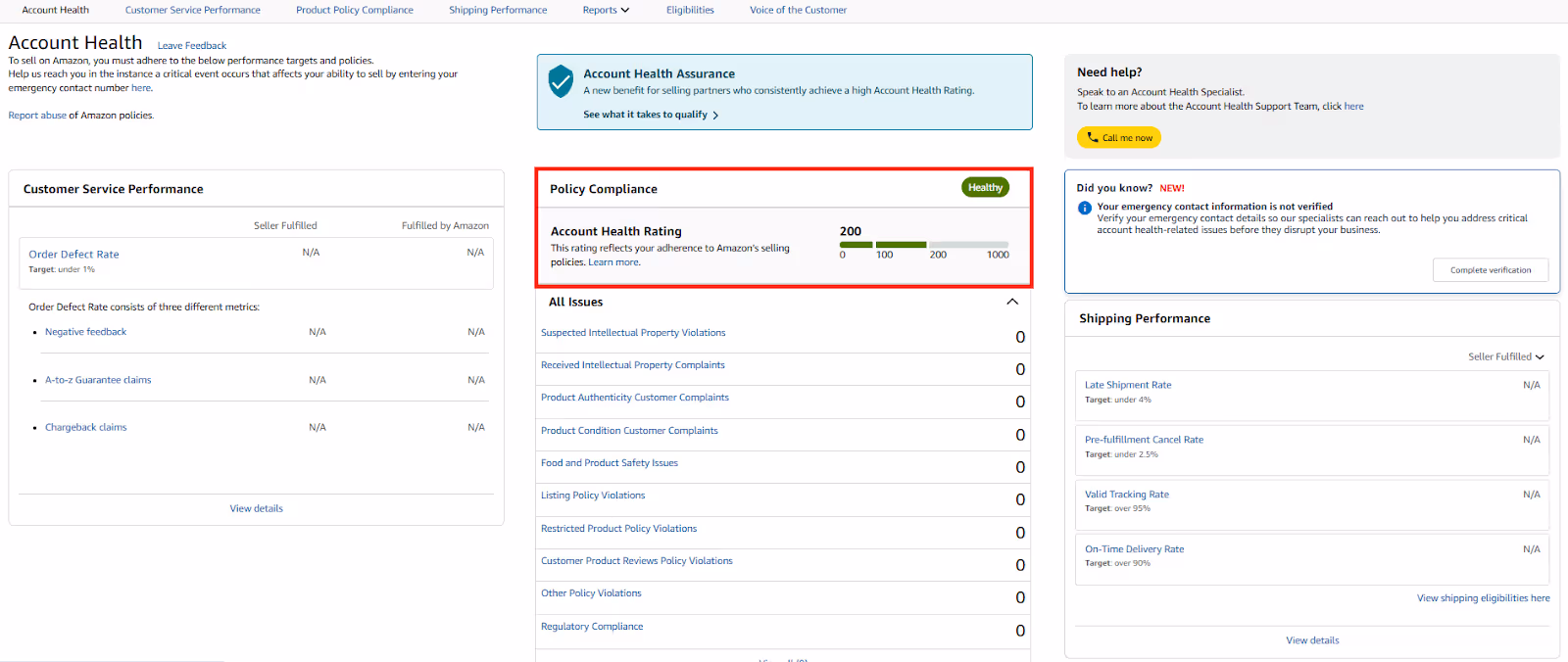Click the Report abuse link
1568x662 pixels.
coord(37,116)
